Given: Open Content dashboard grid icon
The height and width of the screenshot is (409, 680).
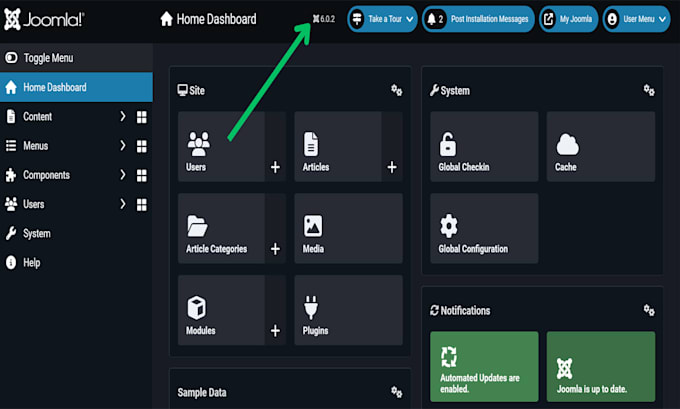Looking at the screenshot, I should (142, 117).
